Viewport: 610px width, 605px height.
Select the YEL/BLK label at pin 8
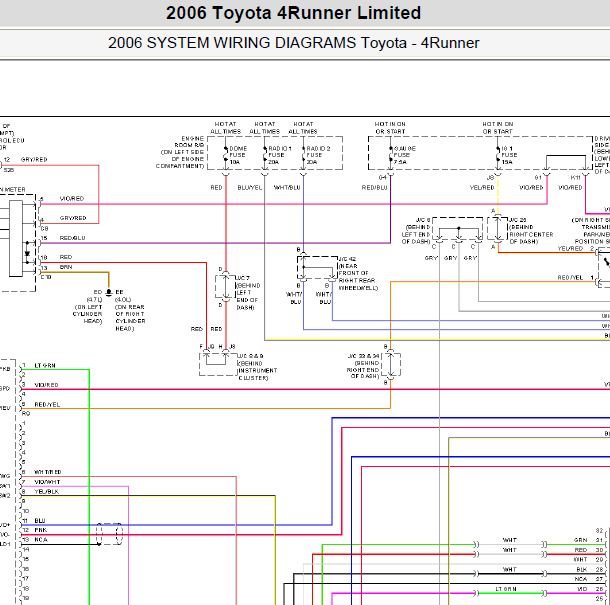[46, 491]
